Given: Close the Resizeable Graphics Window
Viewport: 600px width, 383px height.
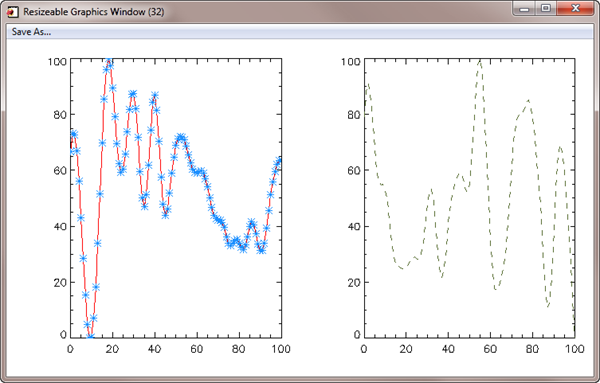Looking at the screenshot, I should (575, 8).
